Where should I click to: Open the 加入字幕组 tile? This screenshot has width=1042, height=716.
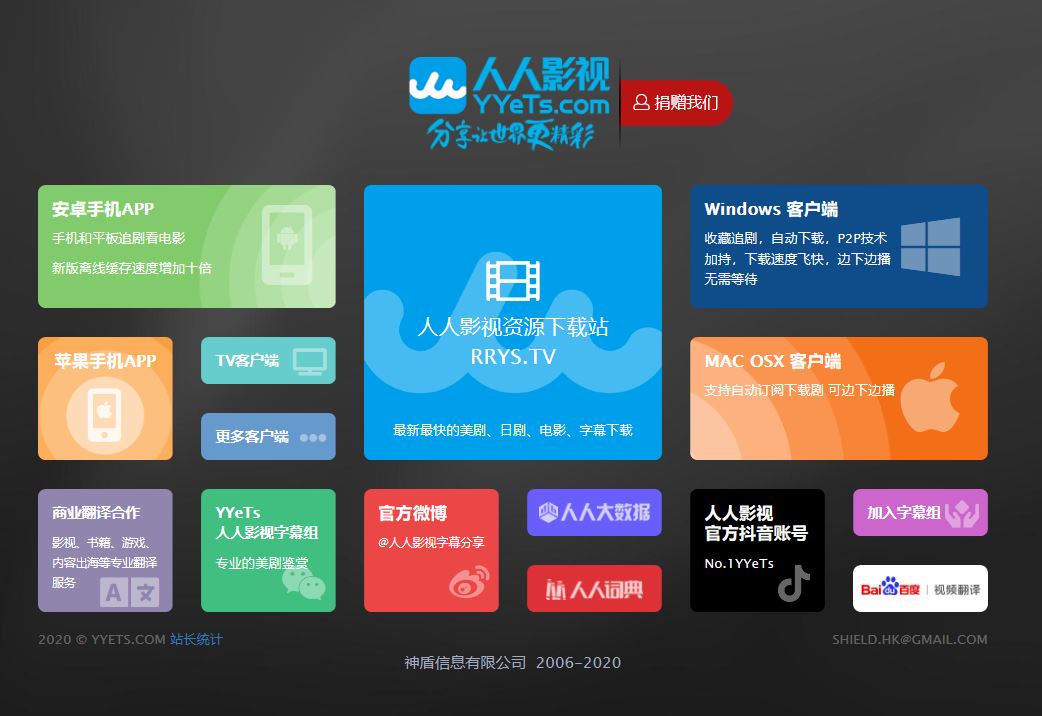tap(920, 513)
